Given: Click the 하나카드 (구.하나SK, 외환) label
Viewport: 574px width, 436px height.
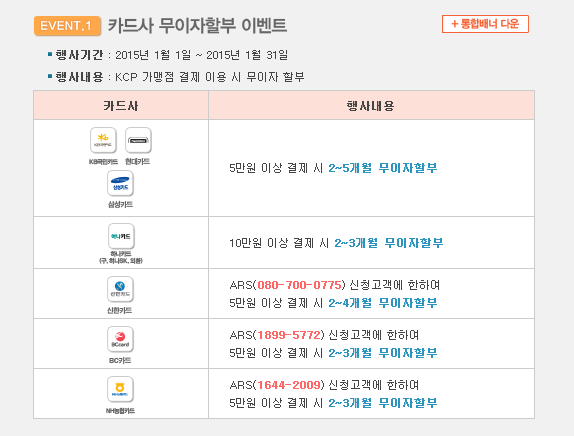Looking at the screenshot, I should pyautogui.click(x=121, y=257).
